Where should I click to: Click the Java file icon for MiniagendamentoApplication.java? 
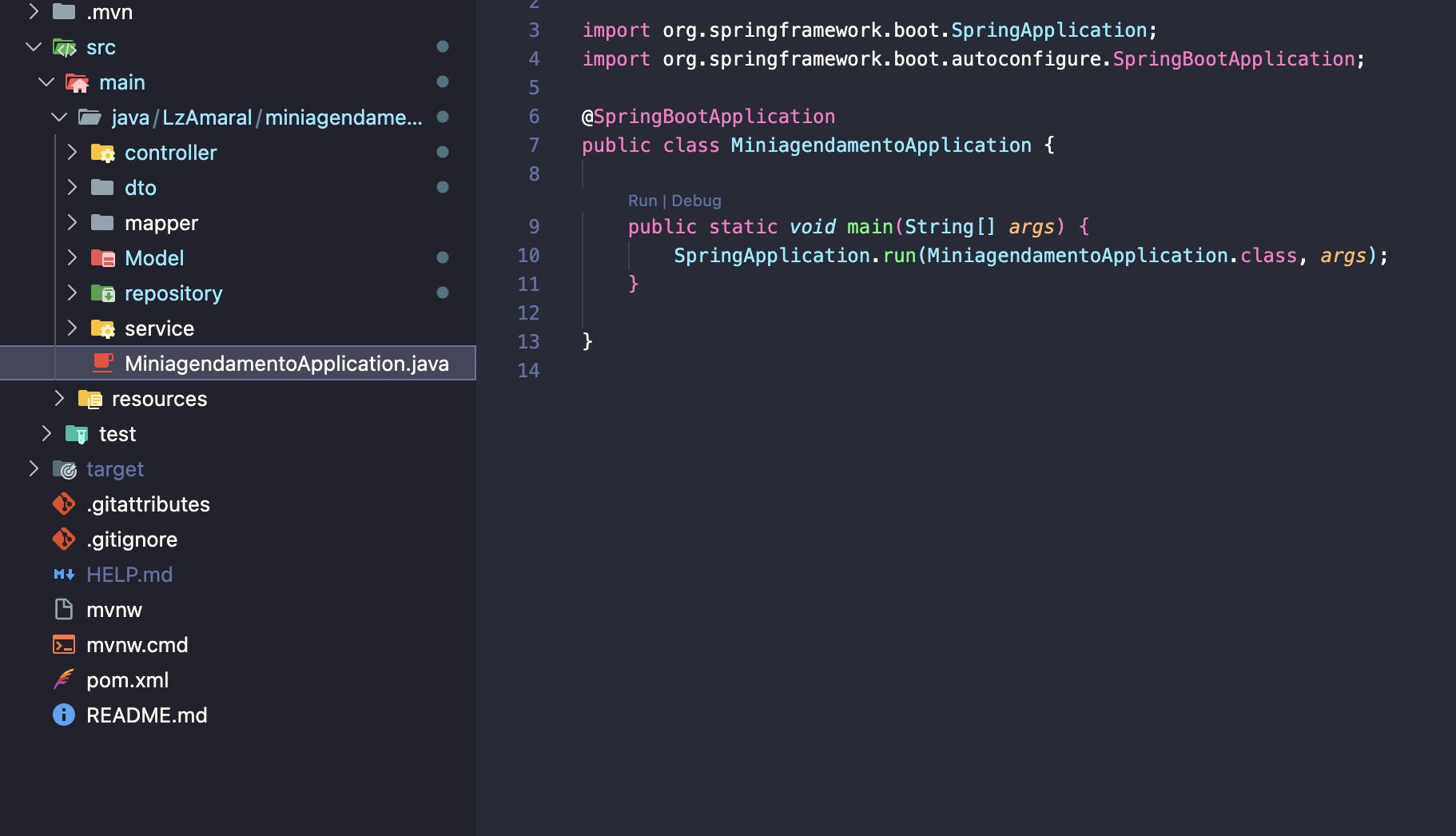pos(103,363)
